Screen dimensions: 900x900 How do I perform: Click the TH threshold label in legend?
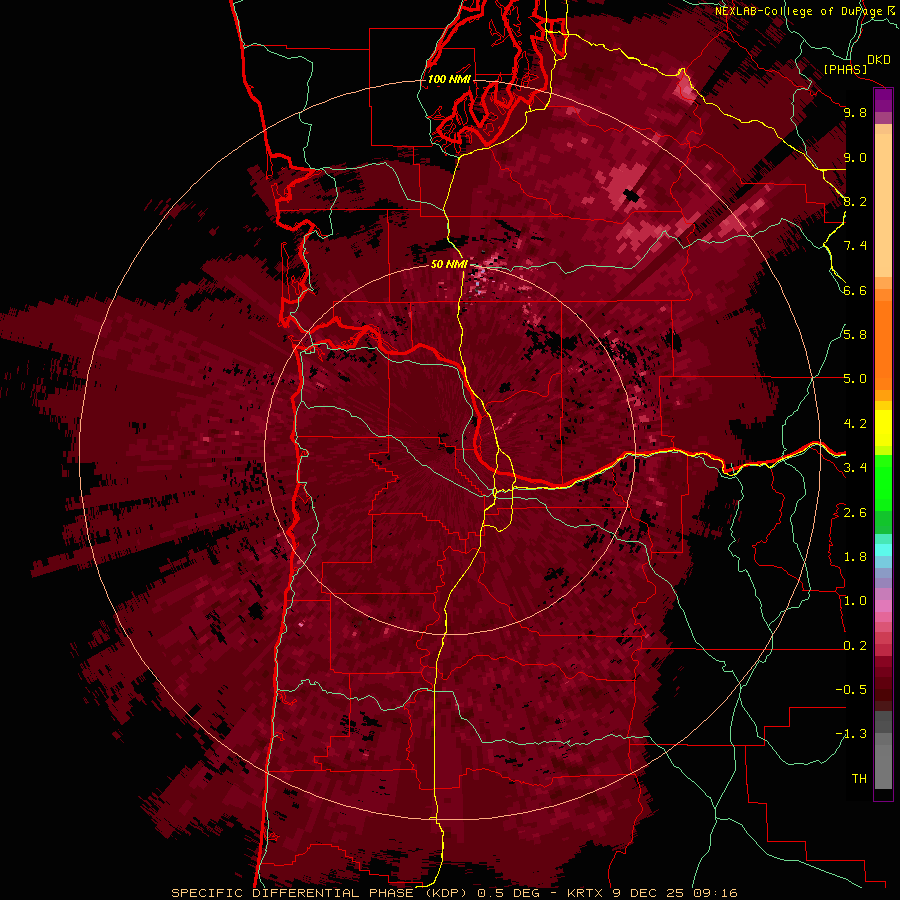point(859,779)
